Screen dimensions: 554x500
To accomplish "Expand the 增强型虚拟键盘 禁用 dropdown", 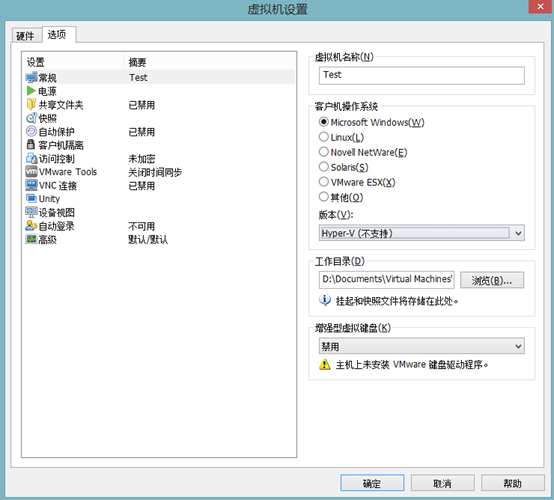I will tap(422, 346).
